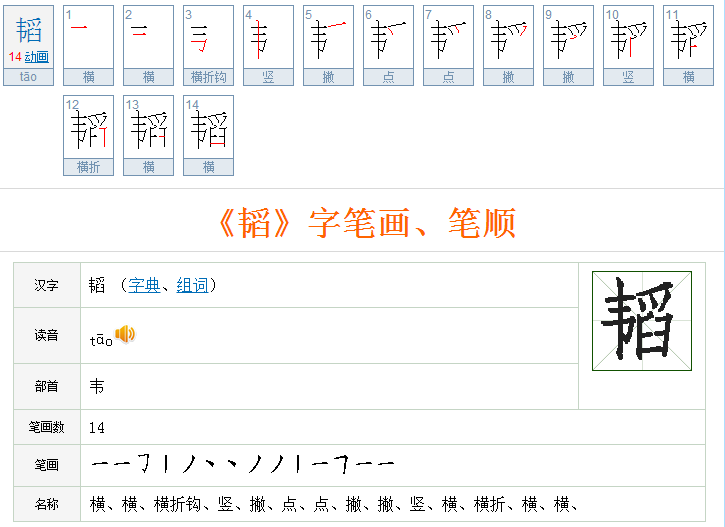Click the radical 韦 in 部首 row
Viewport: 725px width, 527px height.
(x=97, y=386)
